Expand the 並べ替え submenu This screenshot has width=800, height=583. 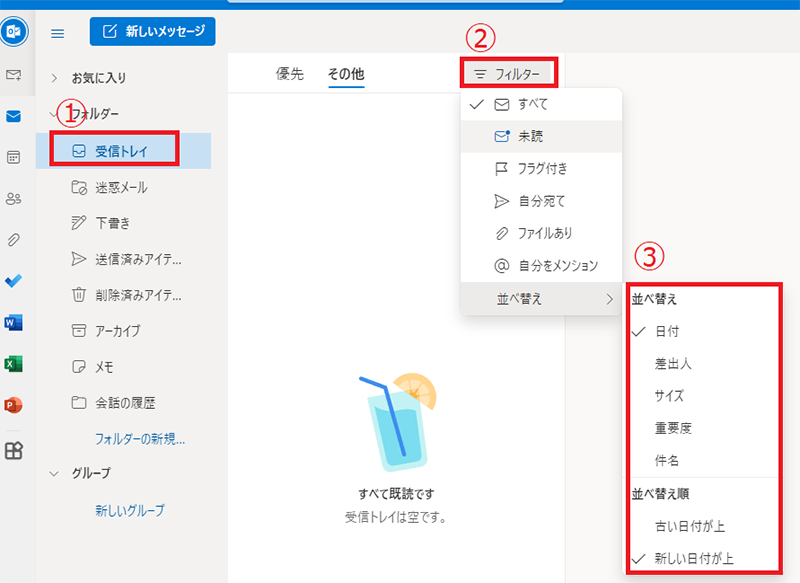[x=541, y=298]
